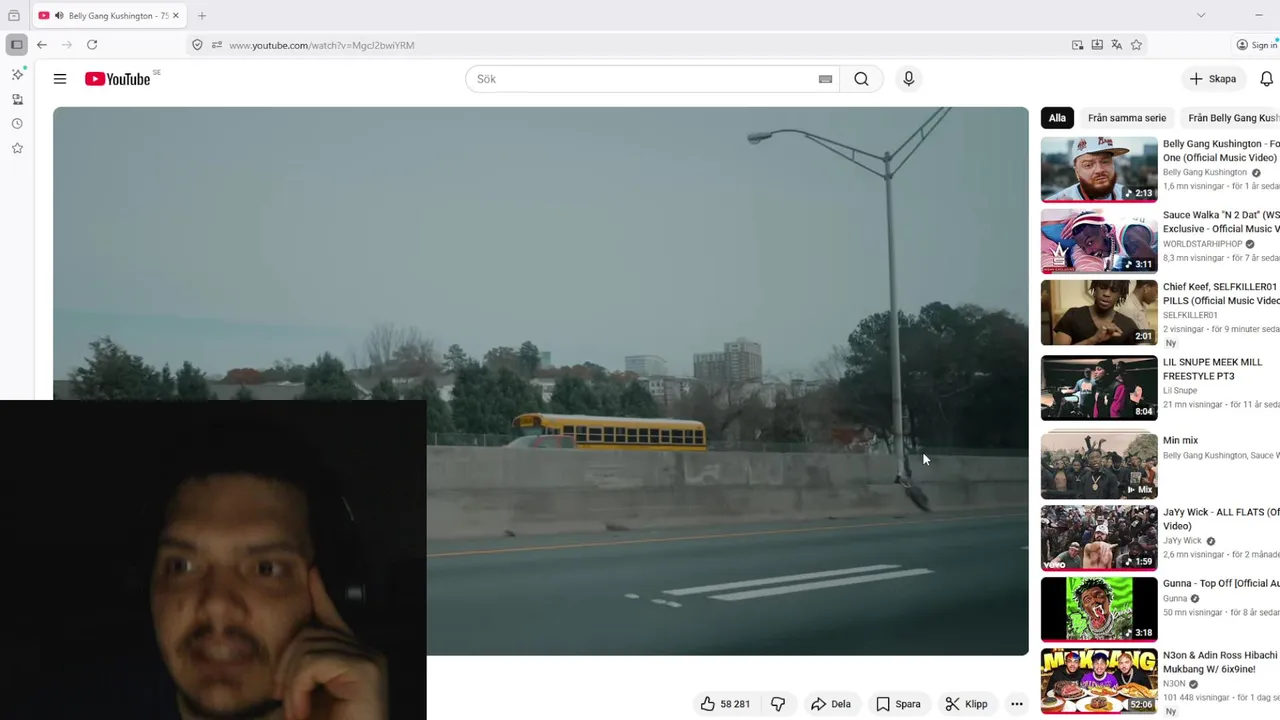Viewport: 1280px width, 720px height.
Task: Click the Skapa create button
Action: [1212, 79]
